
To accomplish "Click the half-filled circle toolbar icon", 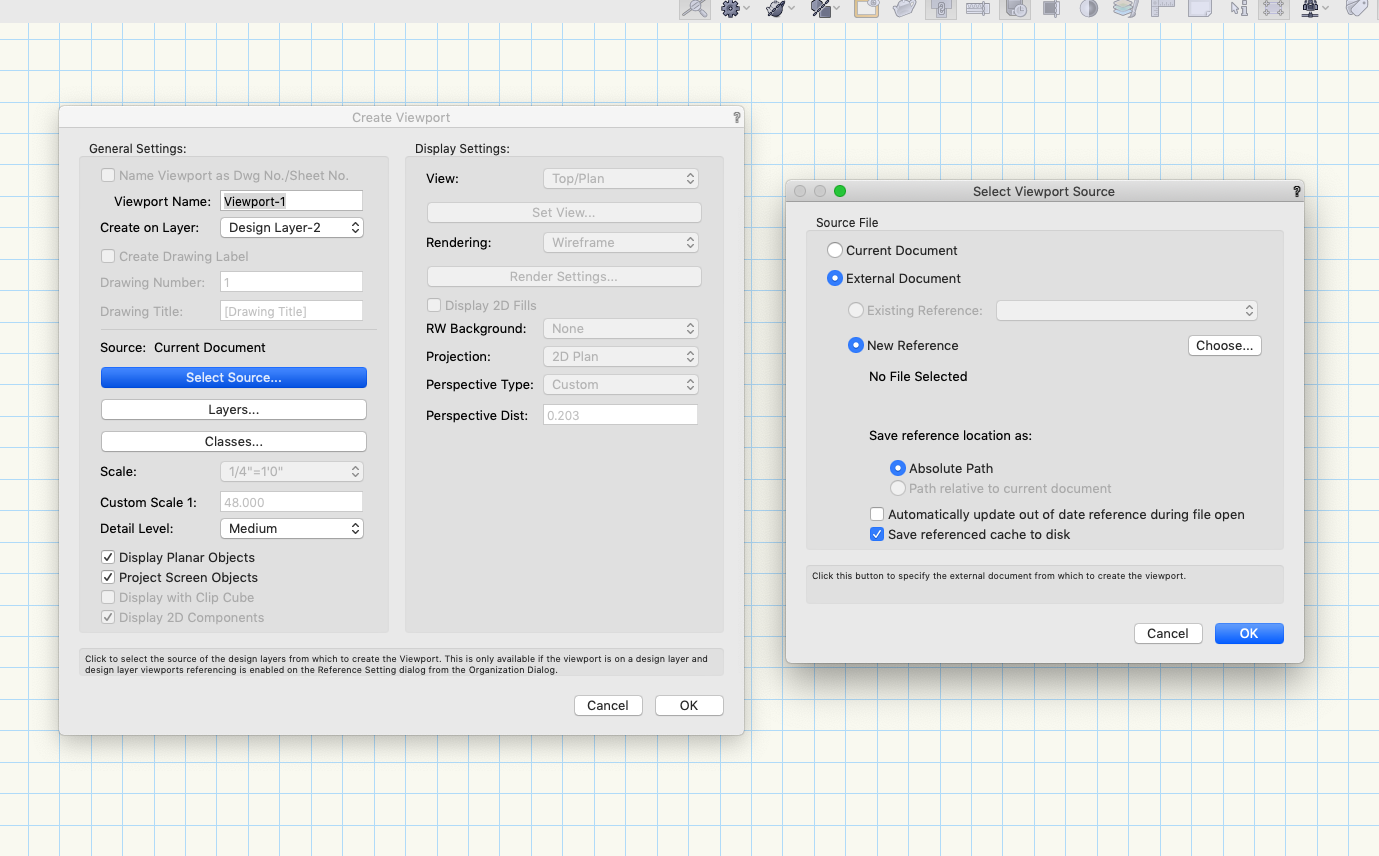I will point(1088,9).
